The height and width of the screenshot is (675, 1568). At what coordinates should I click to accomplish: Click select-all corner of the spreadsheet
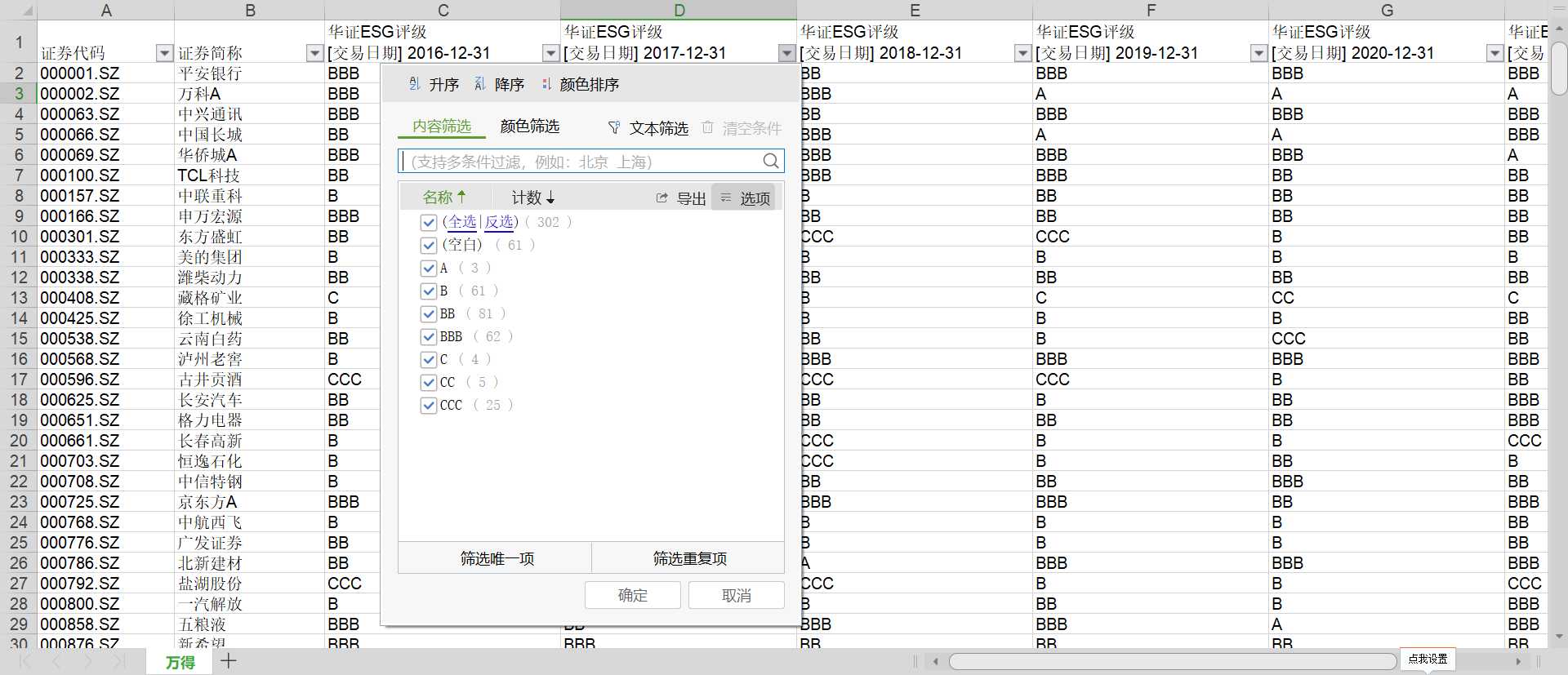pyautogui.click(x=19, y=10)
